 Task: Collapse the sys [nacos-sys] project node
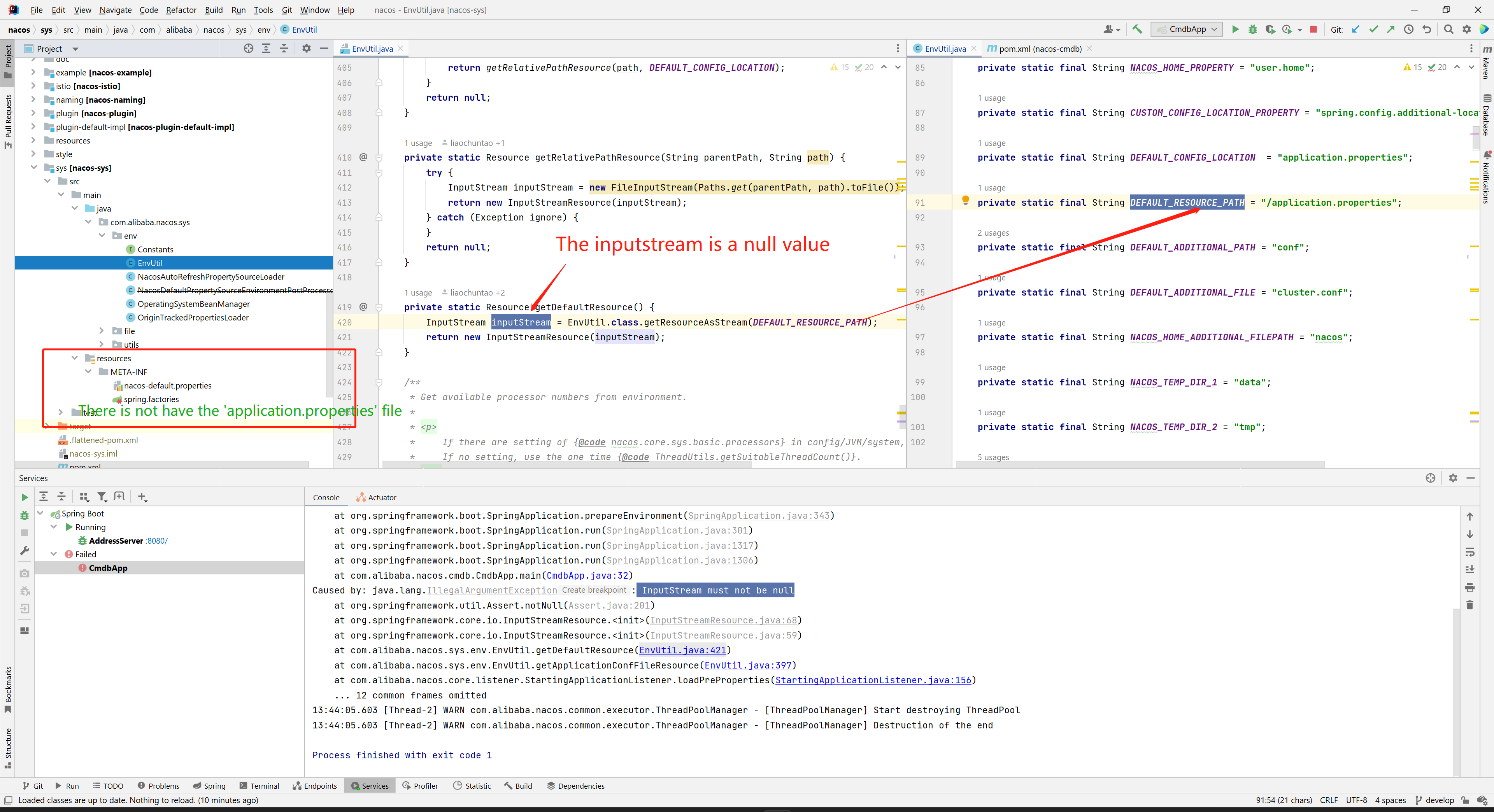pos(34,168)
